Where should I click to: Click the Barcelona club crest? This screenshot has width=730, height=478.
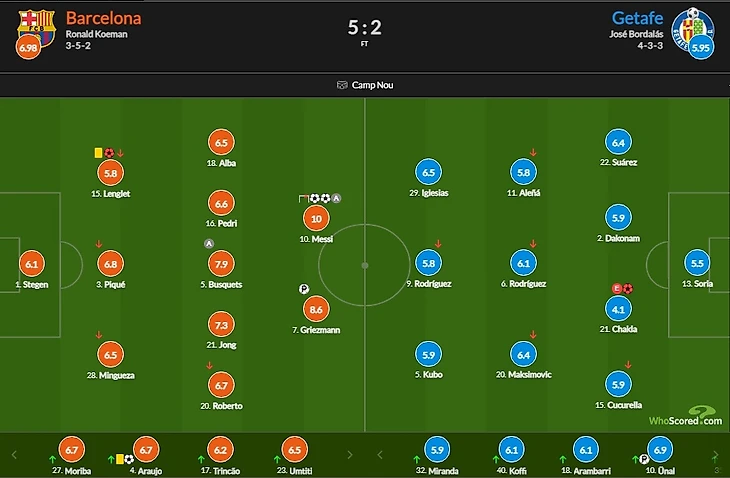36,27
